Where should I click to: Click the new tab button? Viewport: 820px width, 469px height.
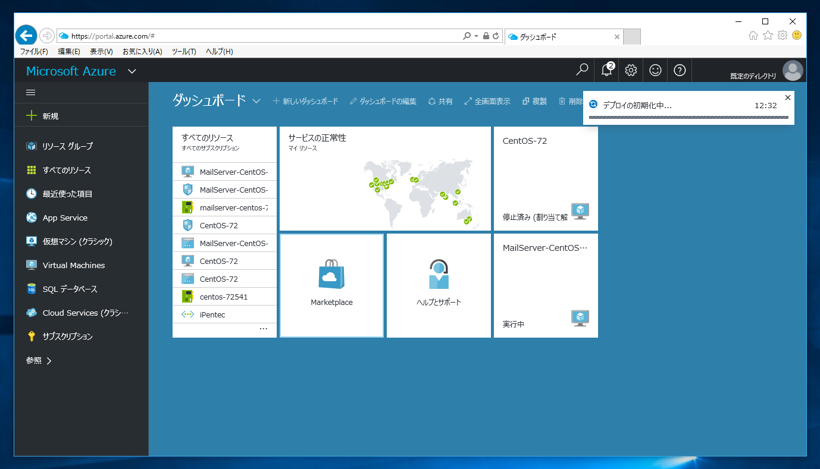[632, 37]
